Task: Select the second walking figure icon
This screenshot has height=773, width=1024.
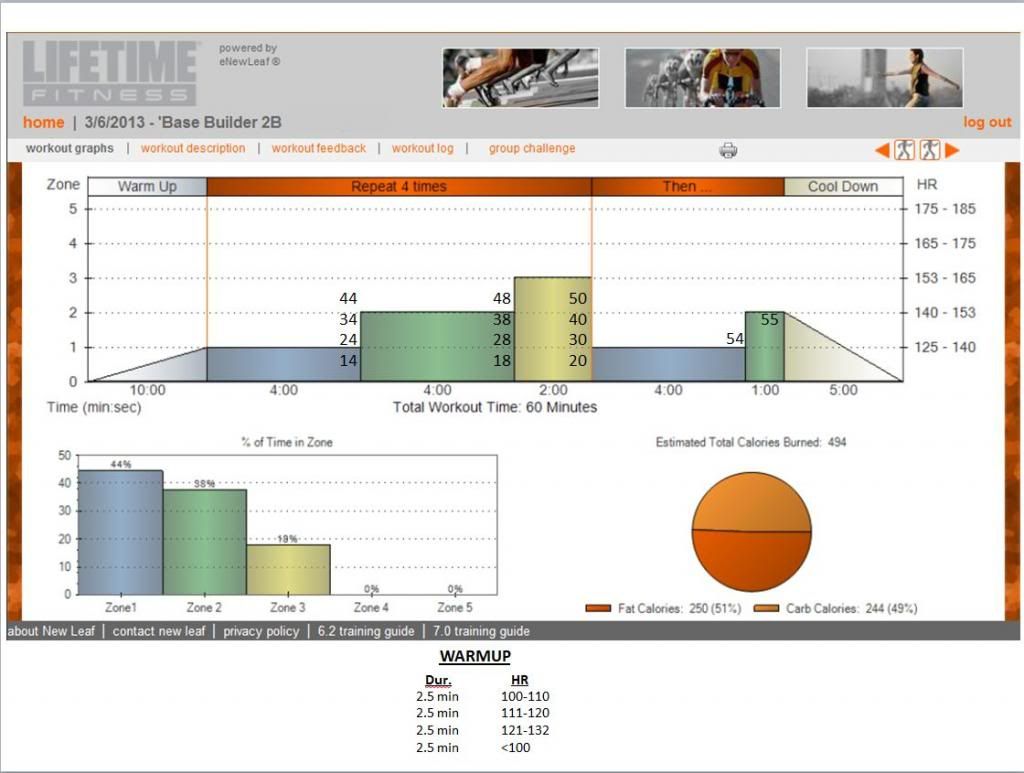Action: coord(929,150)
